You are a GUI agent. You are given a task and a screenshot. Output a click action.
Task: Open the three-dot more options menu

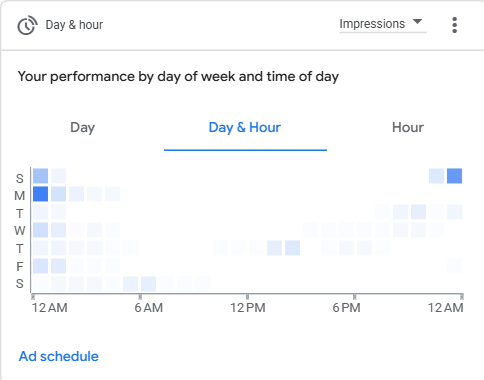[455, 25]
